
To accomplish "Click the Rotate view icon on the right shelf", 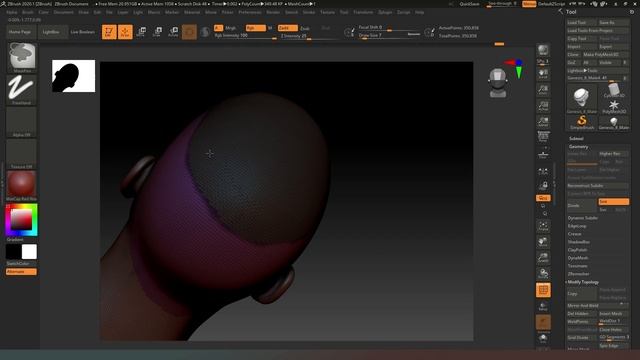I will 543,273.
